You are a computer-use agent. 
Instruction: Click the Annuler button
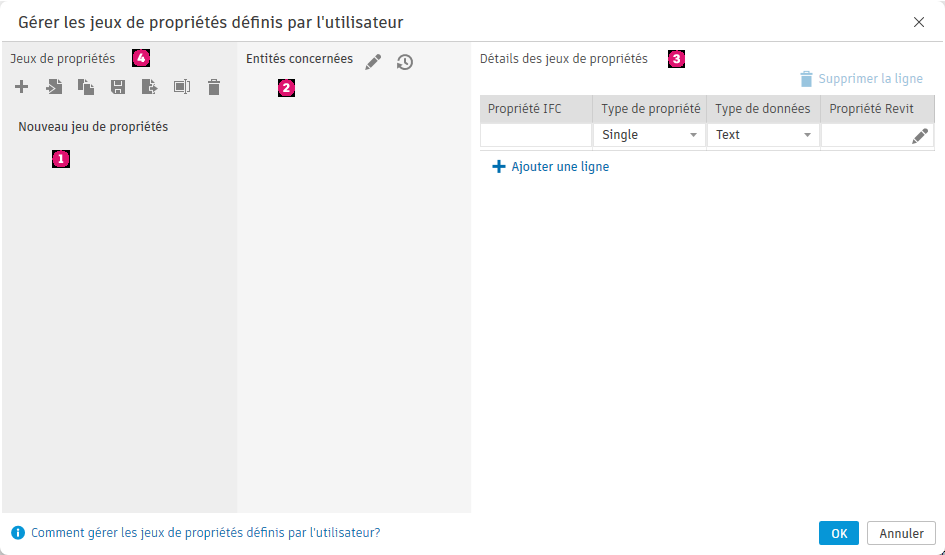point(901,533)
